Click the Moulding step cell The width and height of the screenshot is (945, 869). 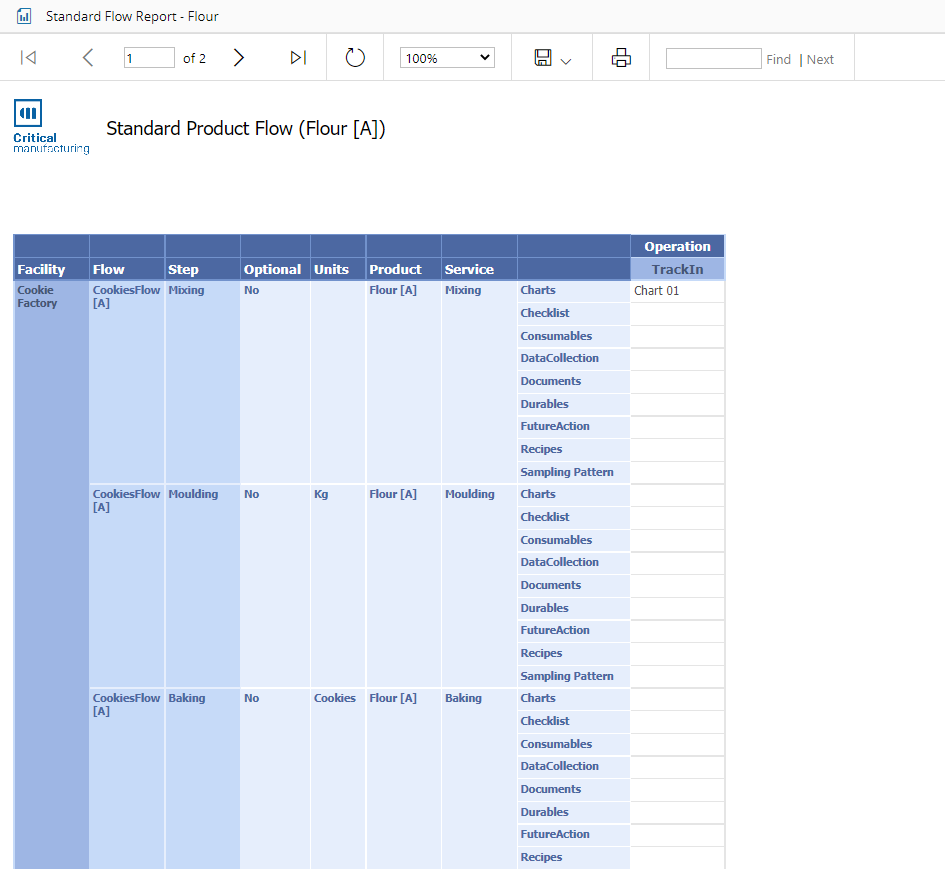(x=193, y=494)
